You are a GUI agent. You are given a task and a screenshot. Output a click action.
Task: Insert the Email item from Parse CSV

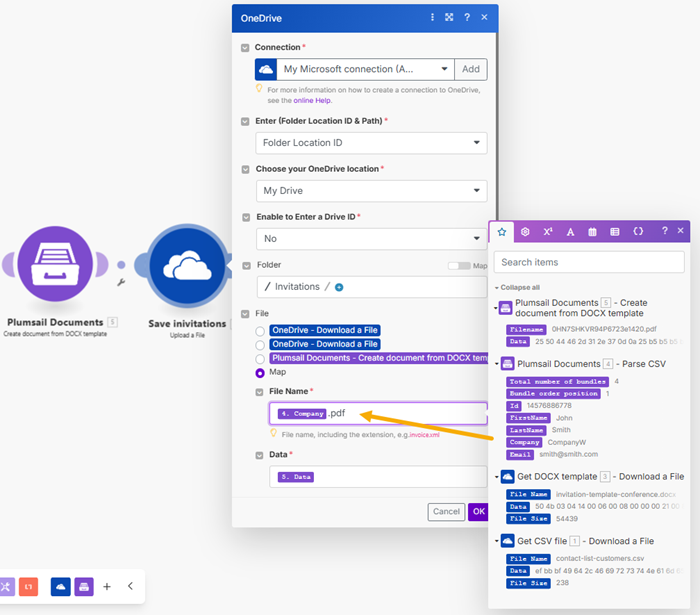(x=520, y=454)
